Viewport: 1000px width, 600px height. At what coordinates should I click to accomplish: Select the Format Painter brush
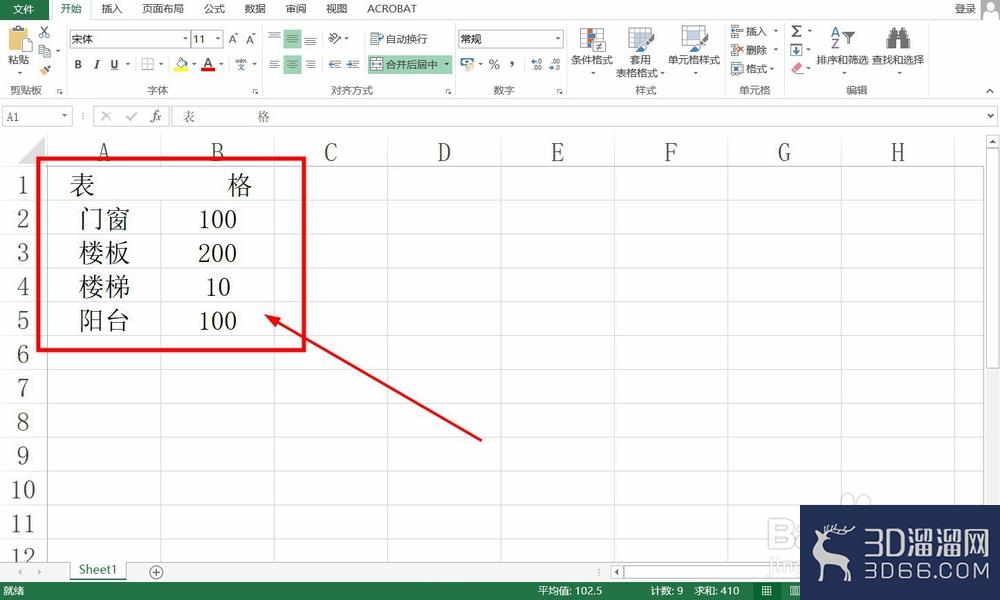pos(45,69)
